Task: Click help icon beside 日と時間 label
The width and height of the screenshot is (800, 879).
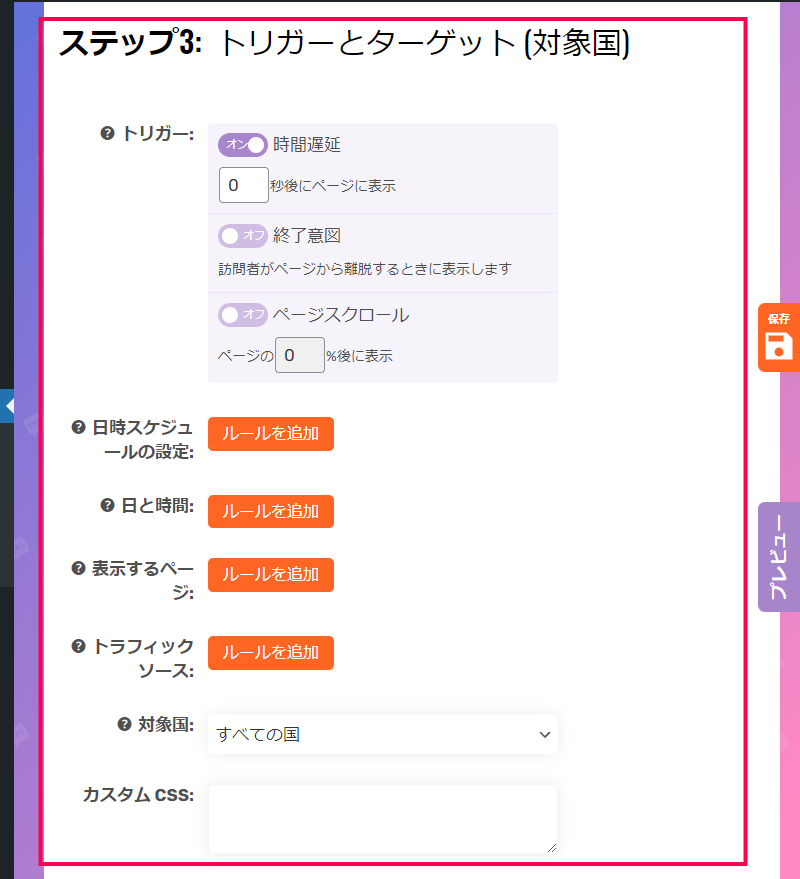Action: click(x=107, y=505)
